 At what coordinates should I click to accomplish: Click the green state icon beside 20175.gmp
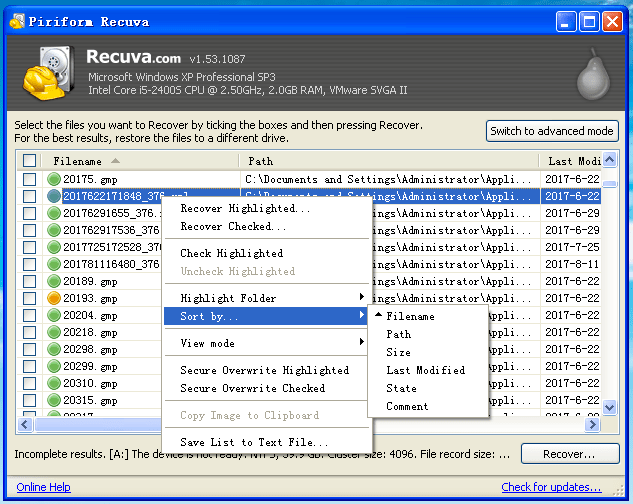[x=54, y=179]
